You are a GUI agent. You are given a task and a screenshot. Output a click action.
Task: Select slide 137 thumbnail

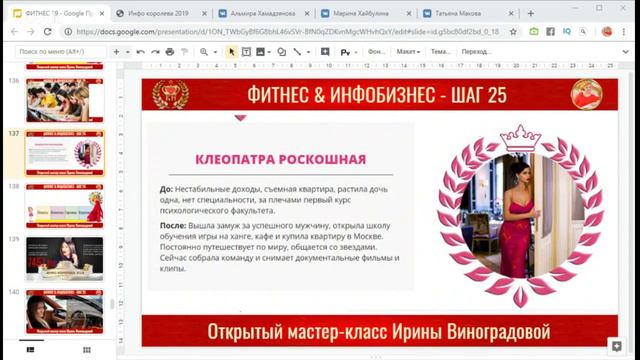[x=65, y=153]
